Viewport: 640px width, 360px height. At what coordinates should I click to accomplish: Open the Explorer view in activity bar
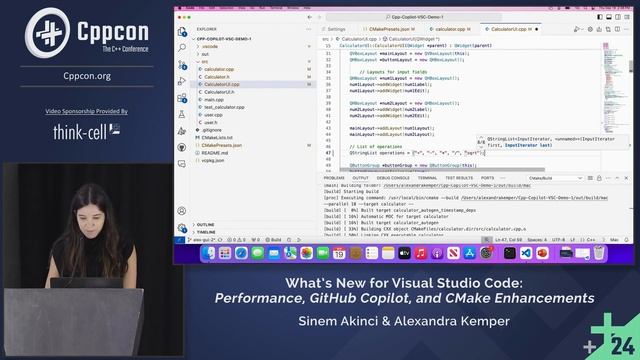(182, 32)
